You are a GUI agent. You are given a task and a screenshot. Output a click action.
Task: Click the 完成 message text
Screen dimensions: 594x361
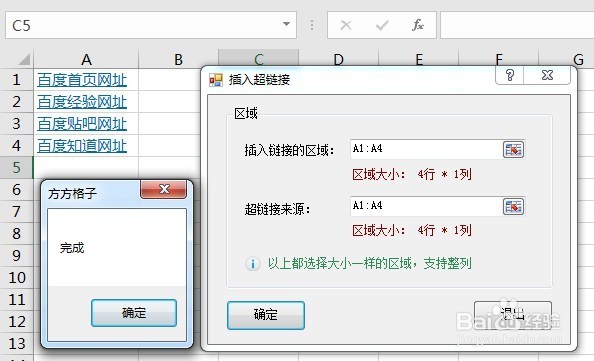pyautogui.click(x=72, y=248)
